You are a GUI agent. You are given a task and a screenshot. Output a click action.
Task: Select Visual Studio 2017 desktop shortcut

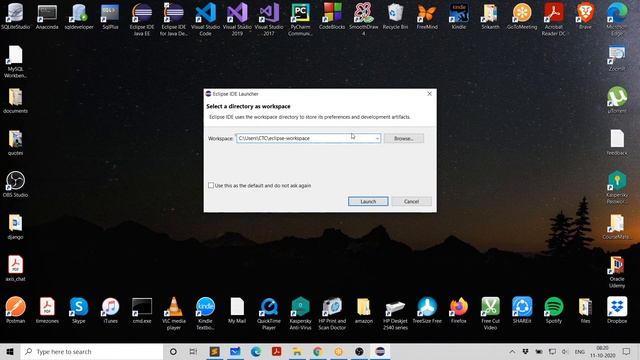pos(269,19)
